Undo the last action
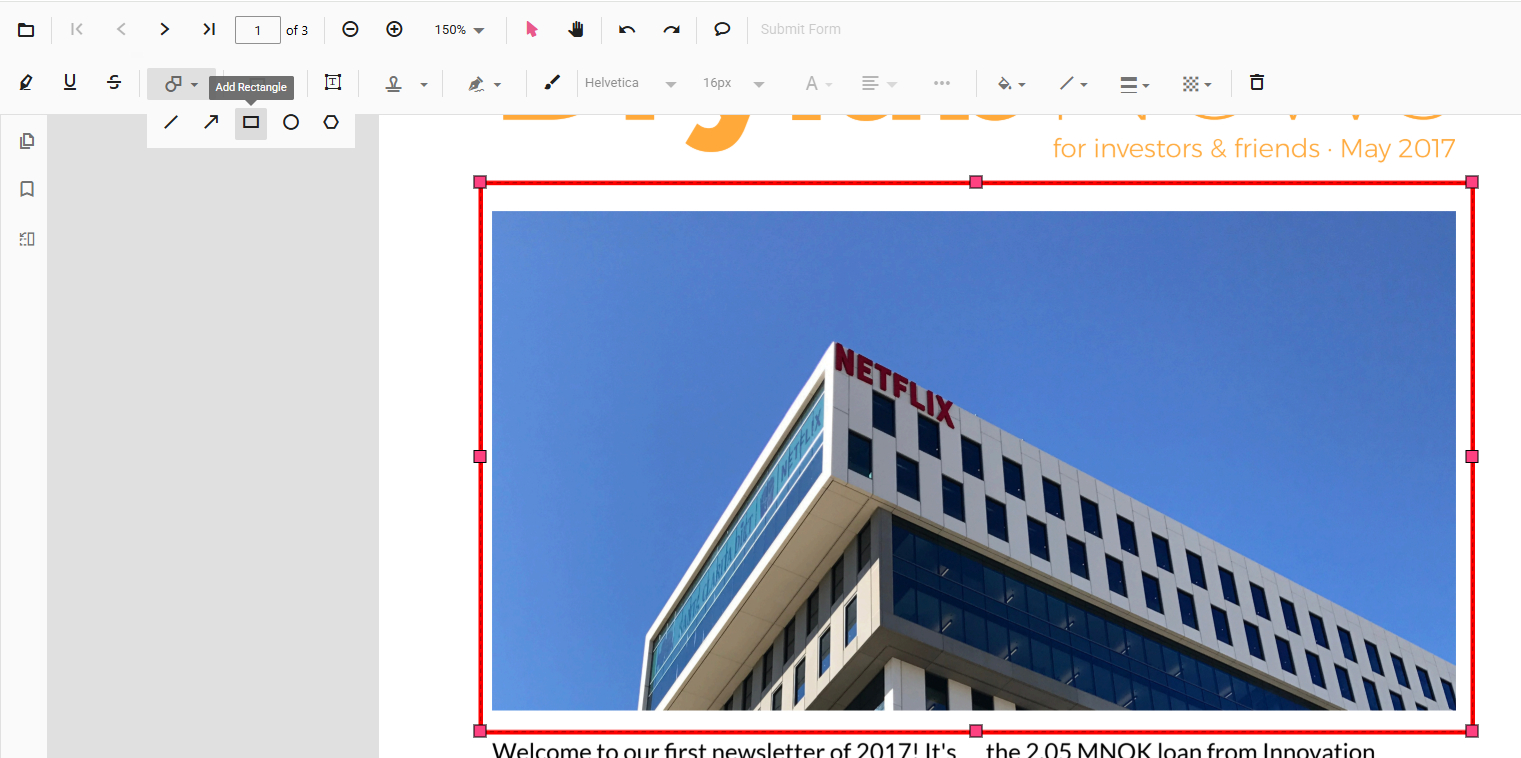The height and width of the screenshot is (758, 1521). point(627,29)
